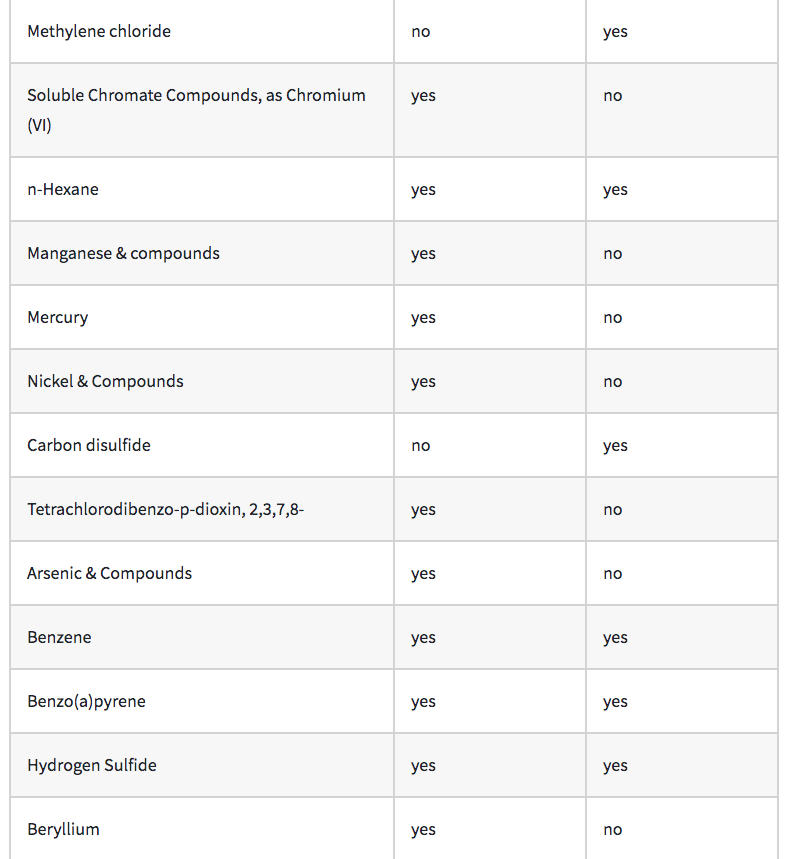Select the Benzene row name
785x859 pixels.
[x=59, y=637]
